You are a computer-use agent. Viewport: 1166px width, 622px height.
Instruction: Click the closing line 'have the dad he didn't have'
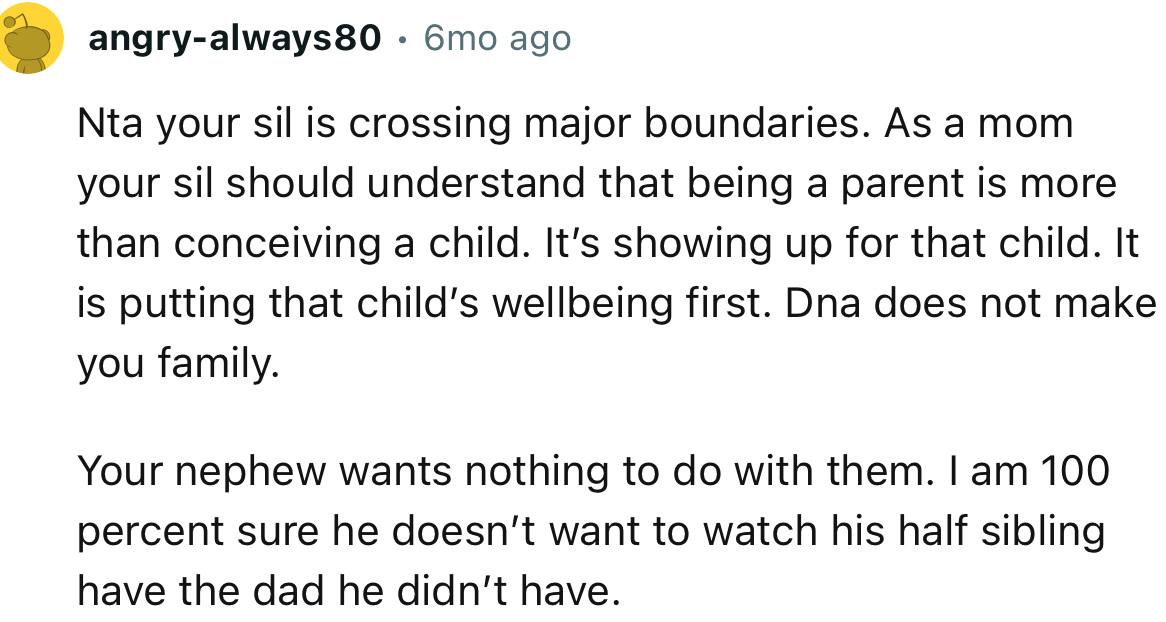(x=348, y=591)
